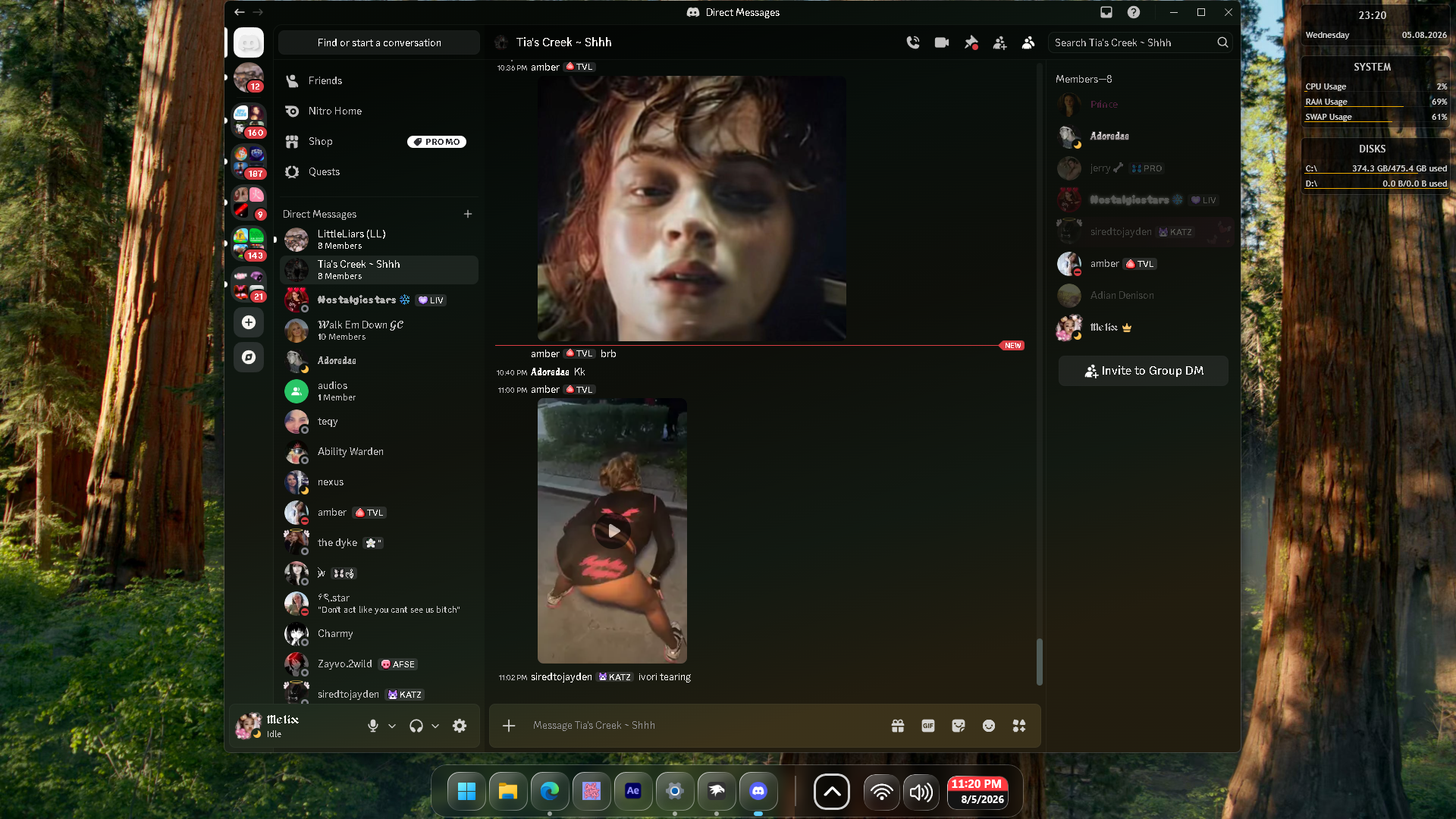
Task: Open pinned messages
Action: point(971,43)
